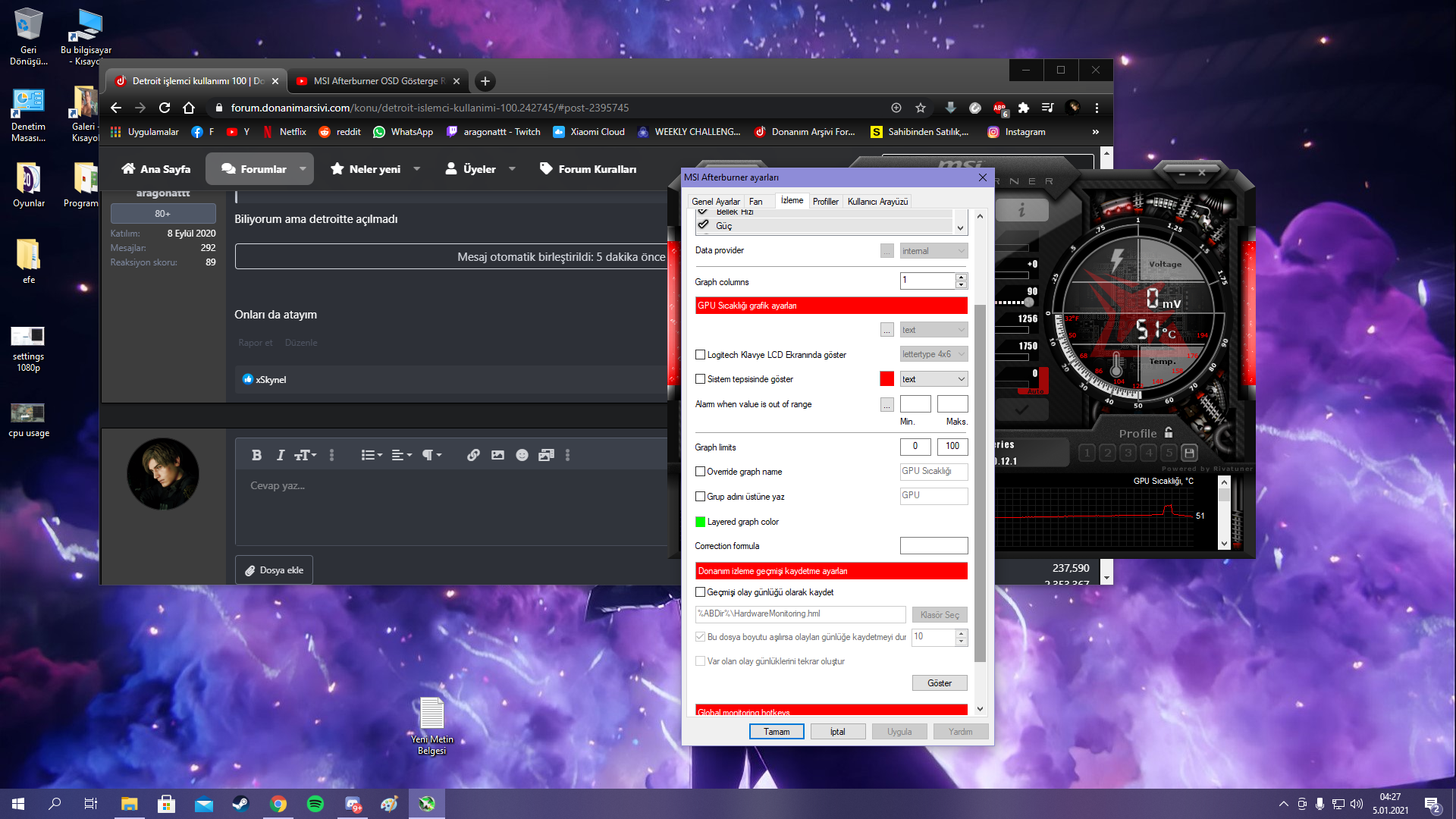Insert an image in the reply editor

click(x=497, y=455)
